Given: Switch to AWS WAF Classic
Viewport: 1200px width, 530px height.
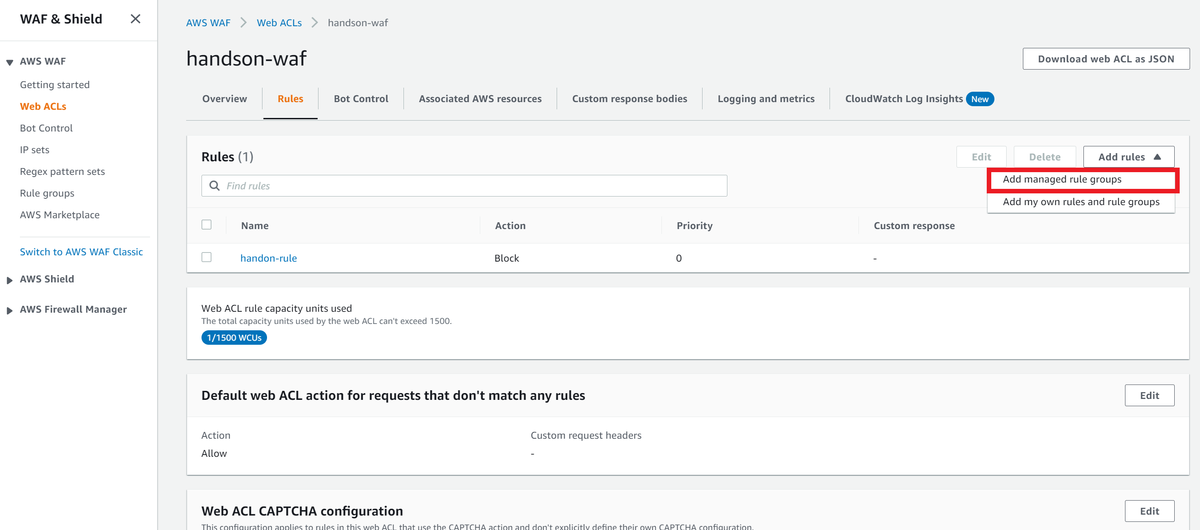Looking at the screenshot, I should point(81,252).
